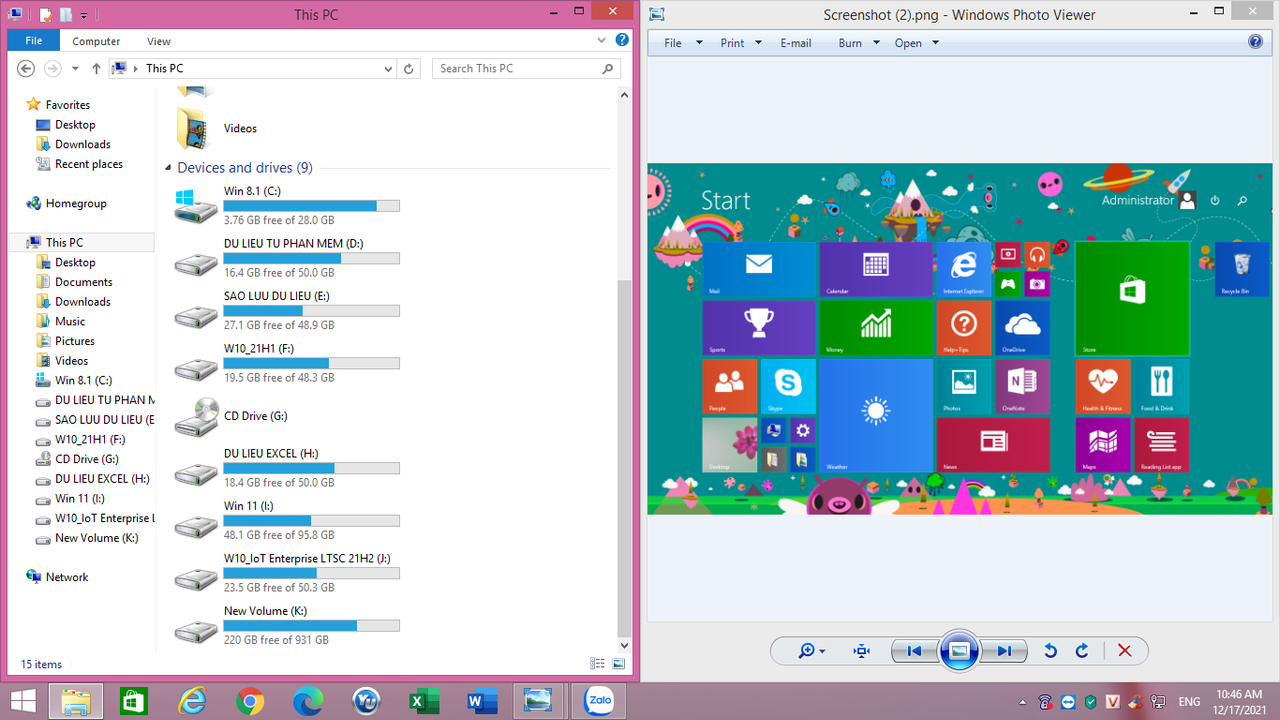Image resolution: width=1280 pixels, height=720 pixels.
Task: Open the File menu in Photo Viewer
Action: coord(672,43)
